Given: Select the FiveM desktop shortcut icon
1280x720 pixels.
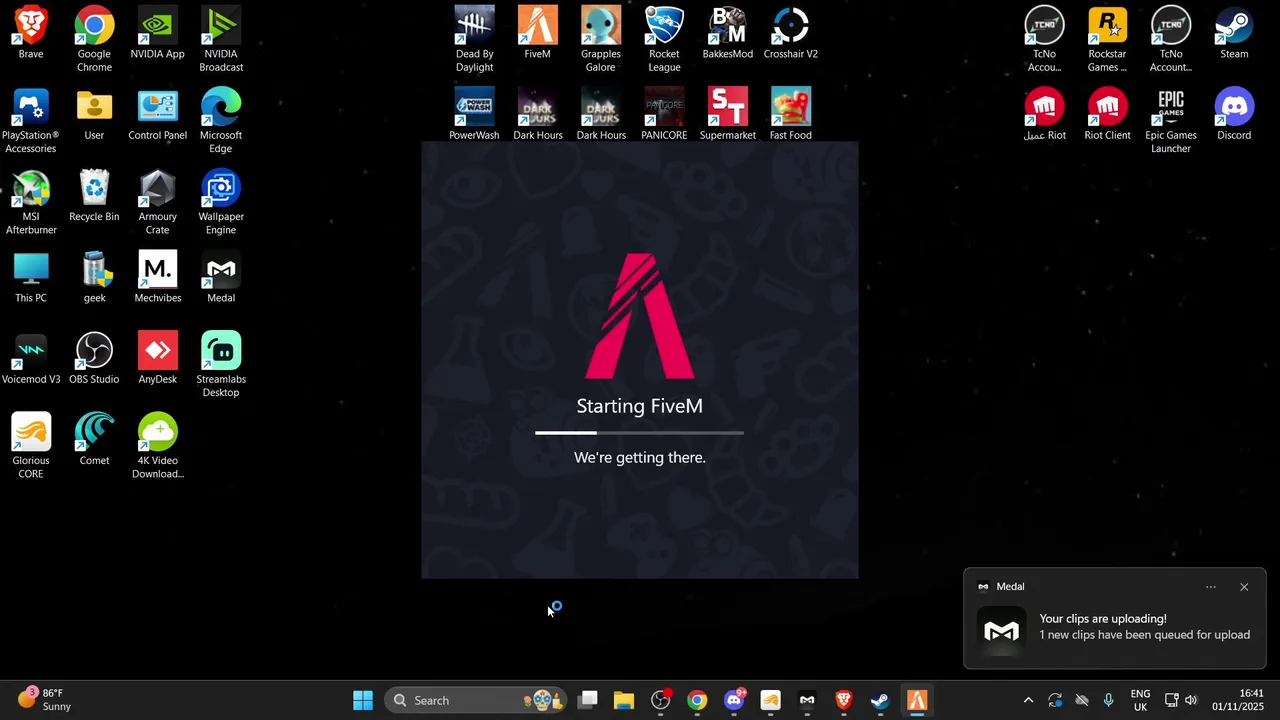Looking at the screenshot, I should pyautogui.click(x=537, y=33).
